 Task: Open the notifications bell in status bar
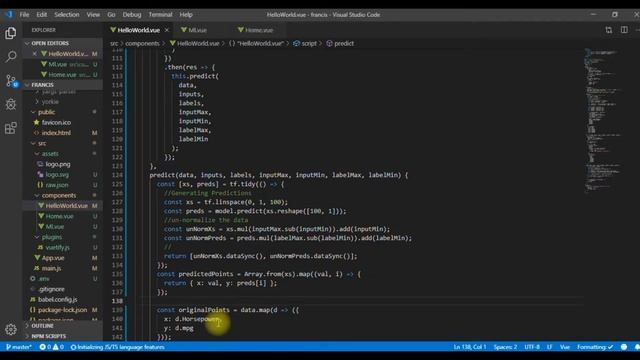(x=637, y=347)
